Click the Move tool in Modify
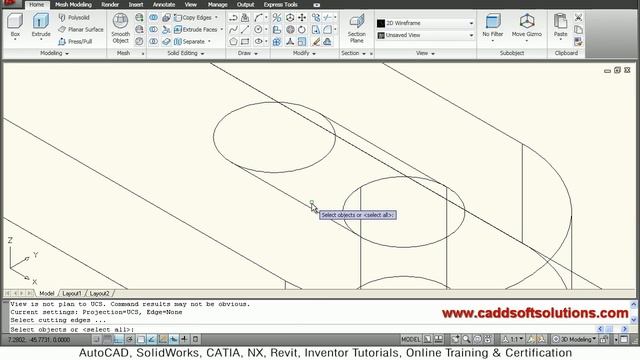The height and width of the screenshot is (360, 640). (302, 18)
